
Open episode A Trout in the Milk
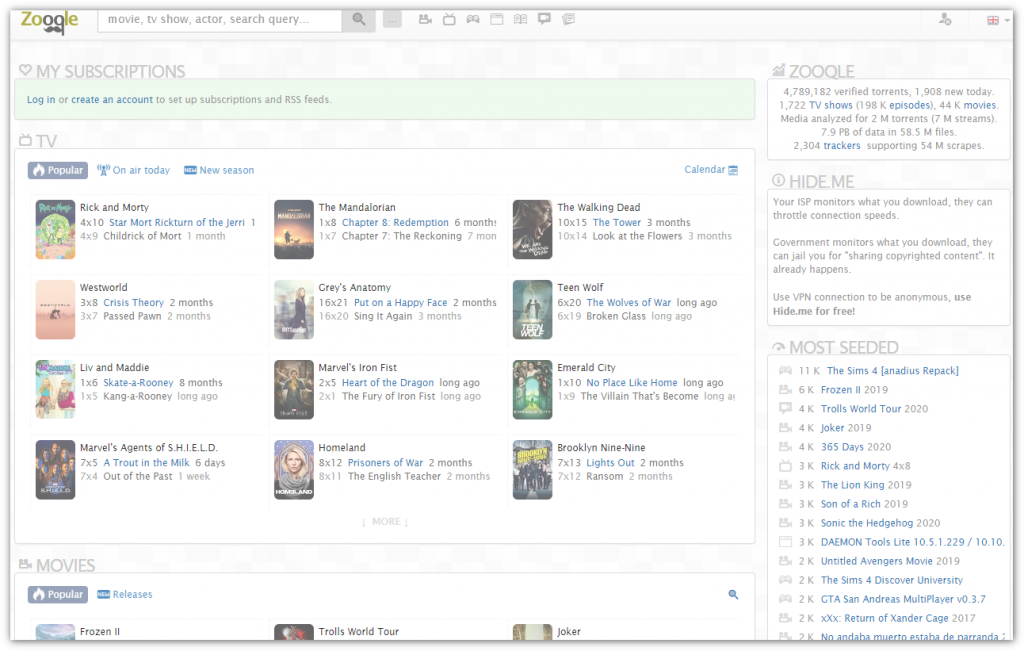(x=146, y=463)
